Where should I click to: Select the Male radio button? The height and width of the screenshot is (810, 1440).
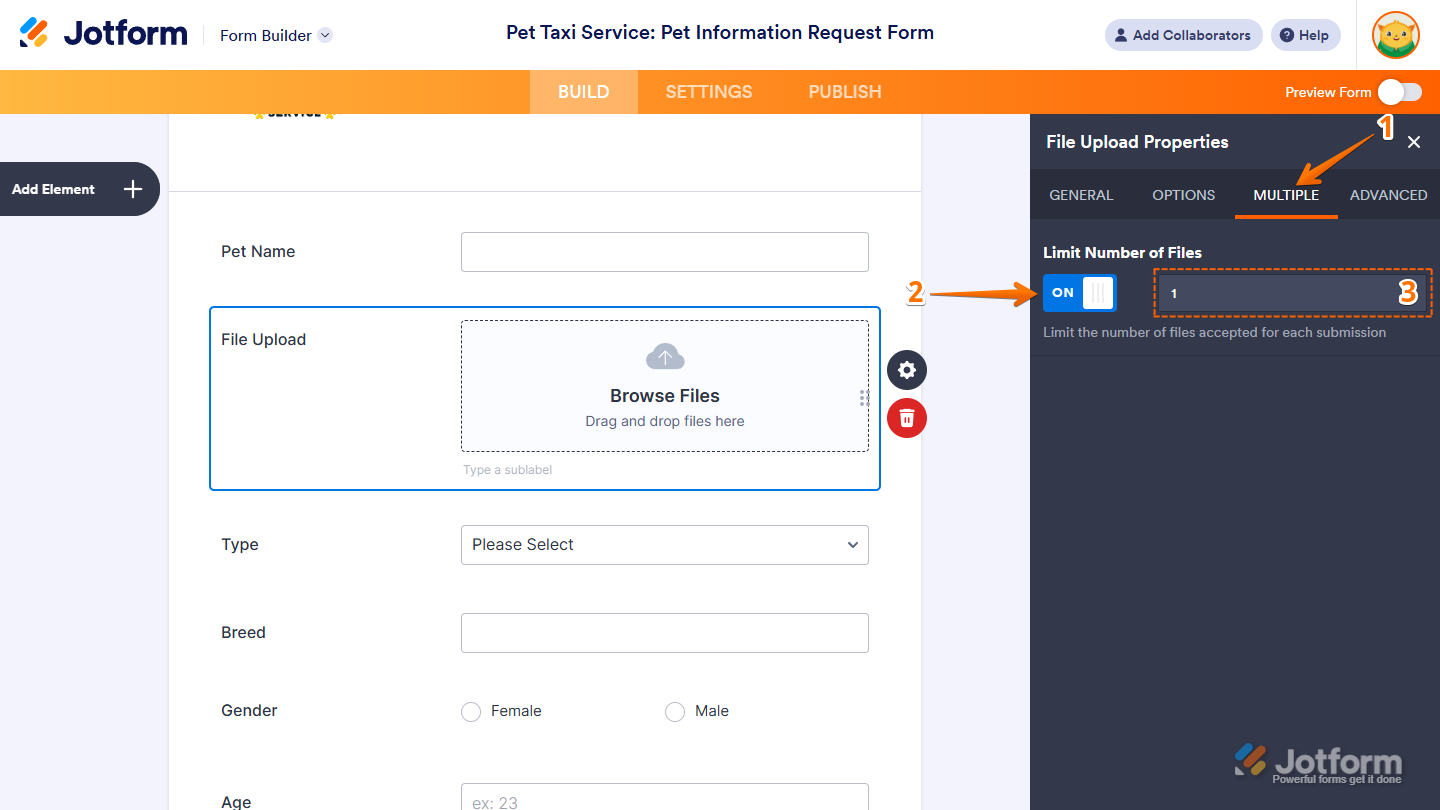[675, 711]
